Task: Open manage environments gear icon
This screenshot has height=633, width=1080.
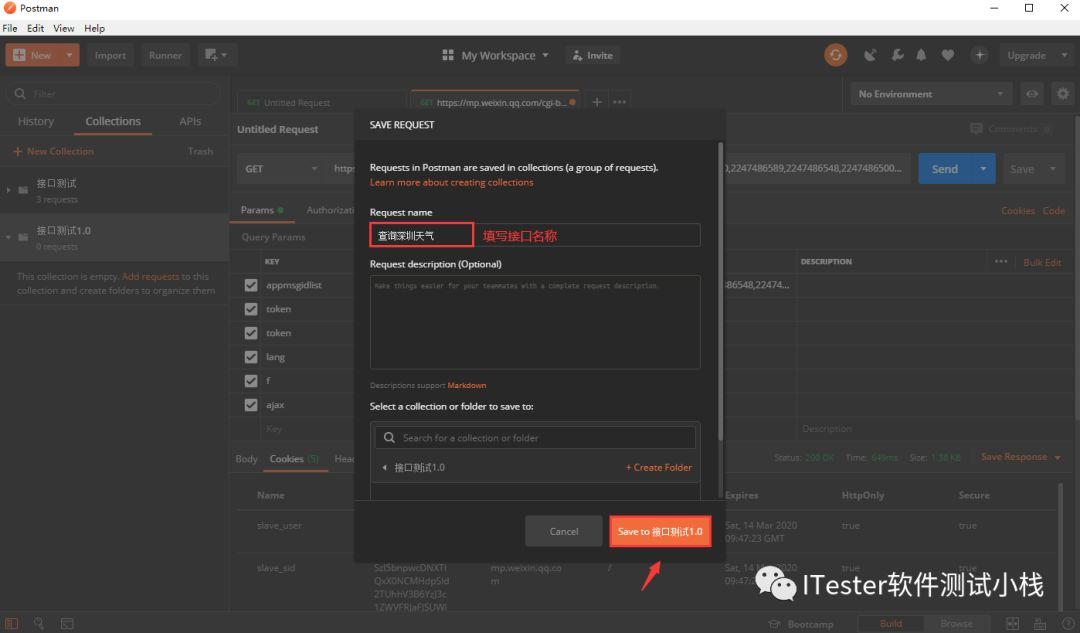Action: point(1063,94)
